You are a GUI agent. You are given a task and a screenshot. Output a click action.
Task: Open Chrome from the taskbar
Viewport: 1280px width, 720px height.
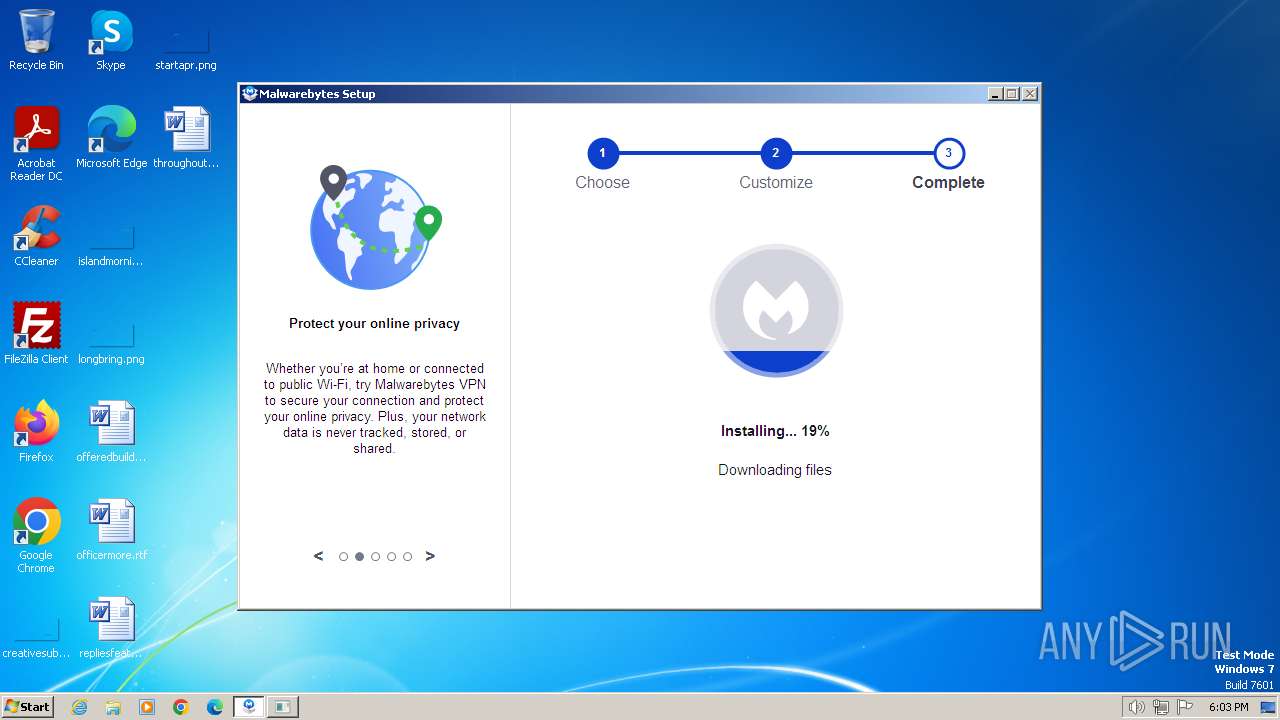click(181, 707)
